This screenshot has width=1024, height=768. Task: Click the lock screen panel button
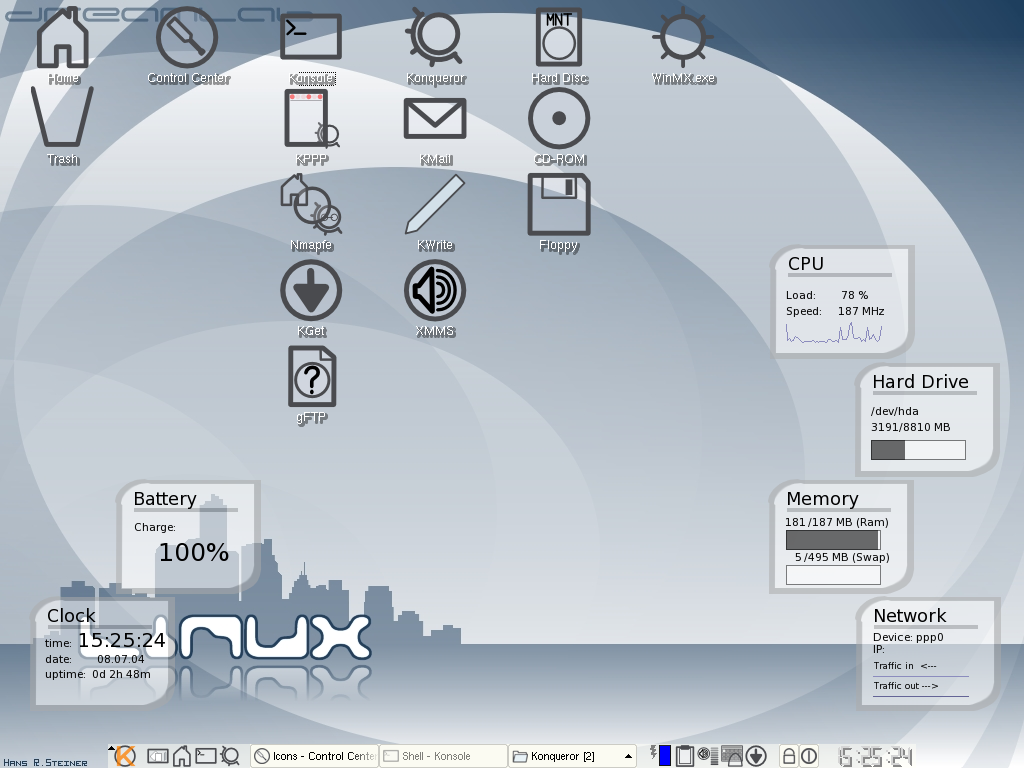789,756
